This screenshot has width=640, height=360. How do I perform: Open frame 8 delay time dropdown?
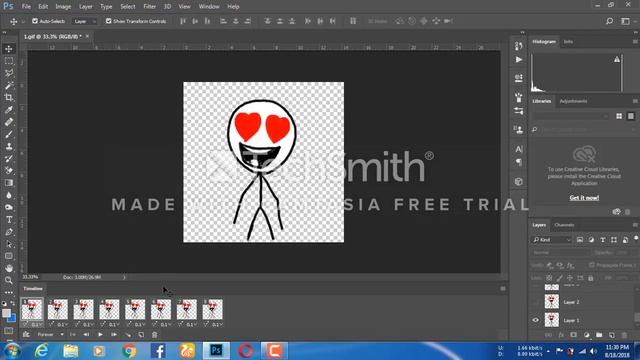217,324
